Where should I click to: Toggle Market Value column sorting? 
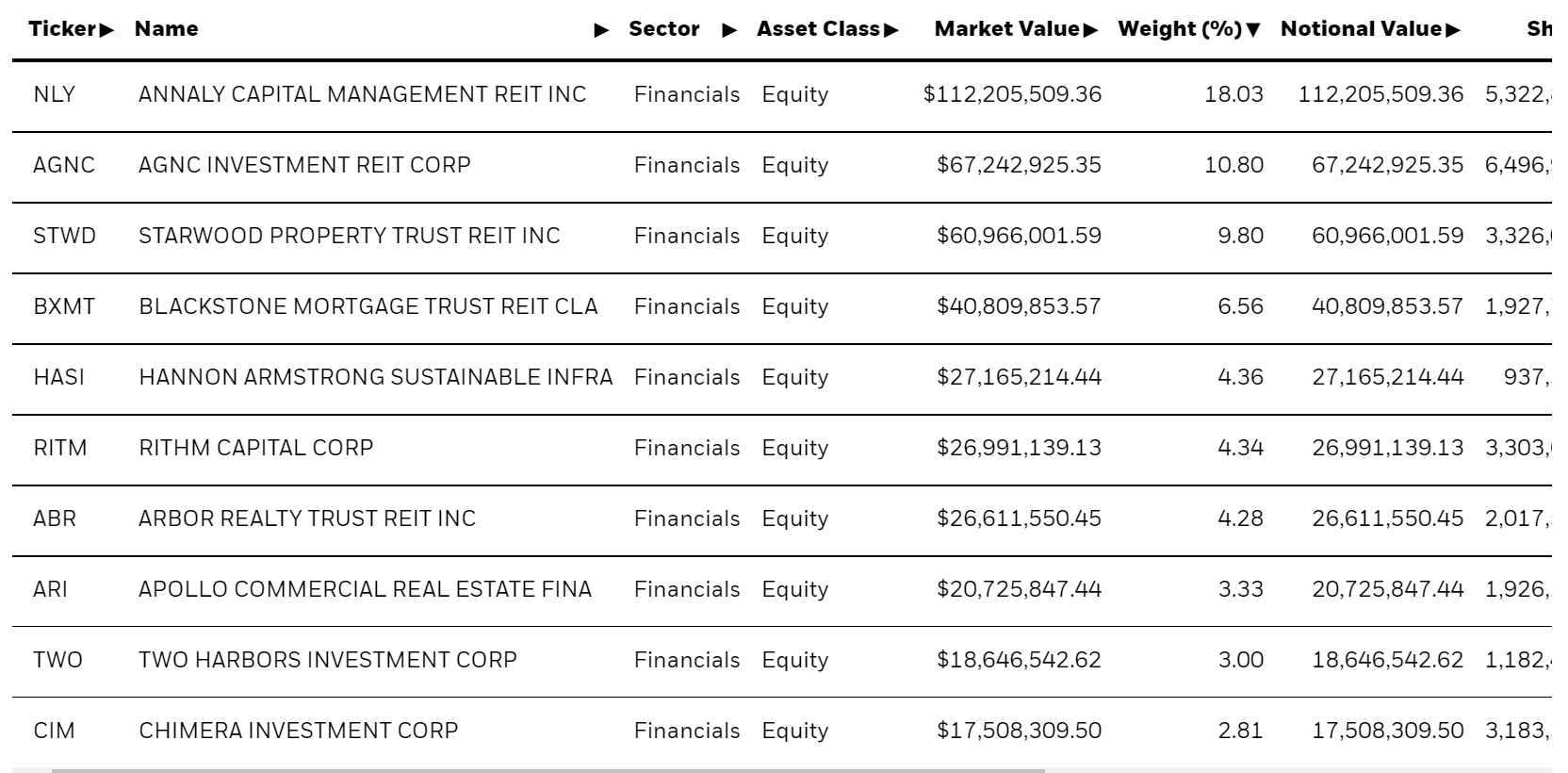[1090, 29]
